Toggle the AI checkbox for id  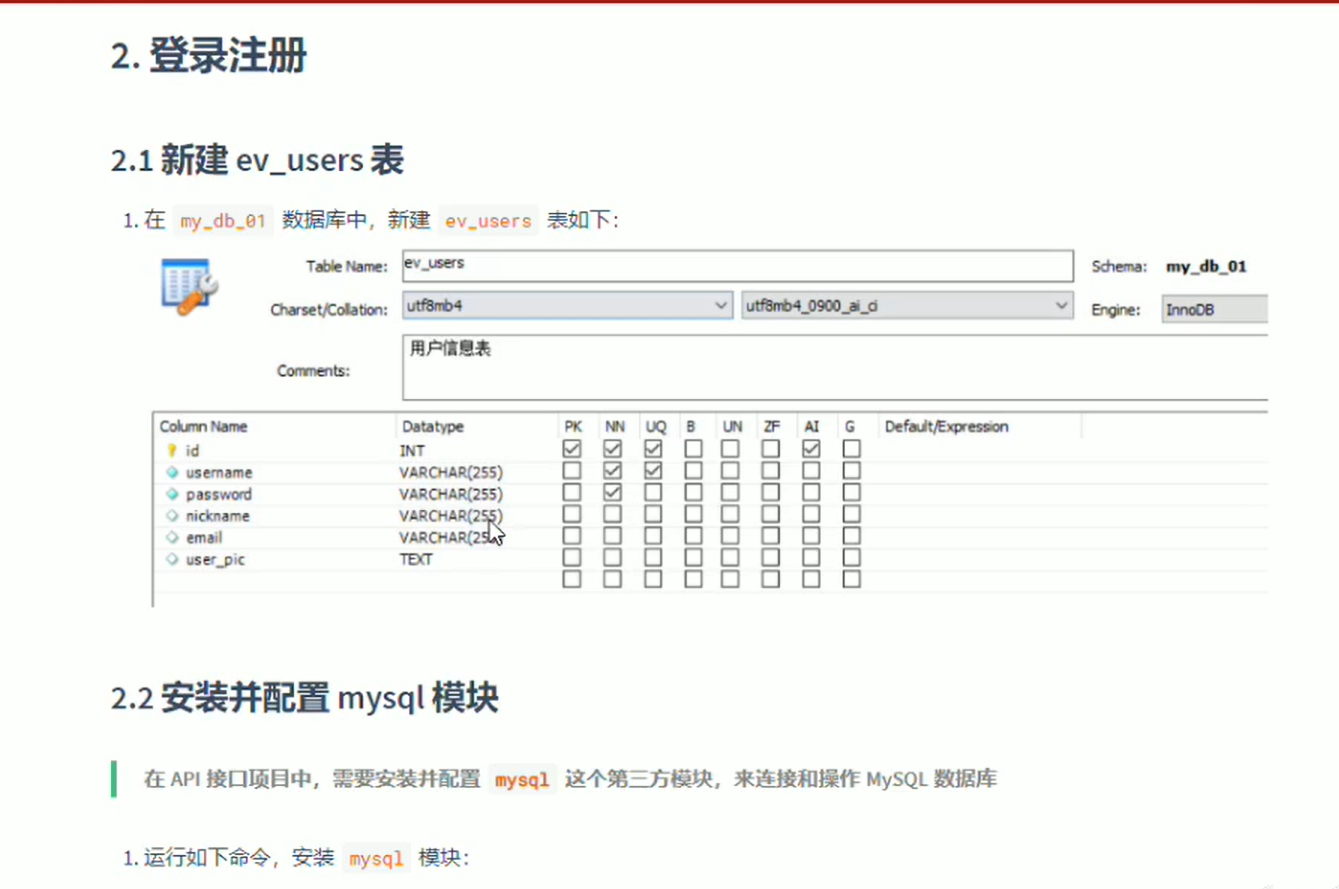811,450
